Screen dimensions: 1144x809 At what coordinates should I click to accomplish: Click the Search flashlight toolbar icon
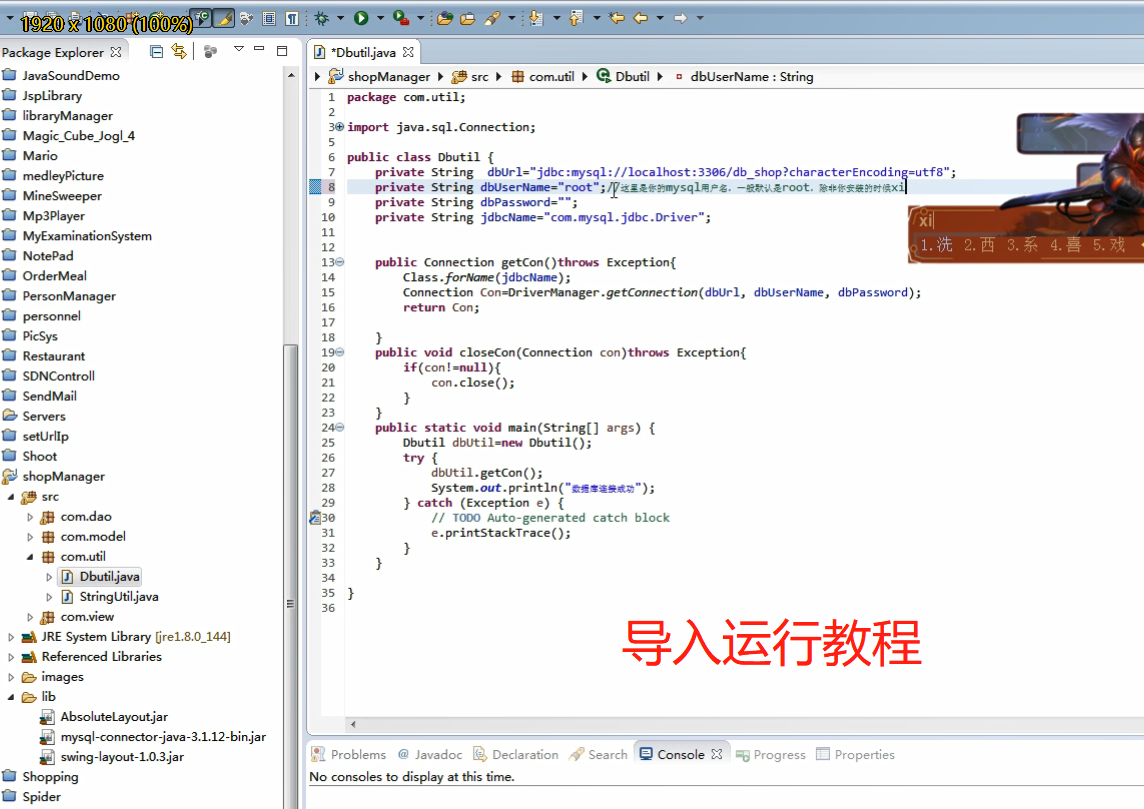coord(492,18)
